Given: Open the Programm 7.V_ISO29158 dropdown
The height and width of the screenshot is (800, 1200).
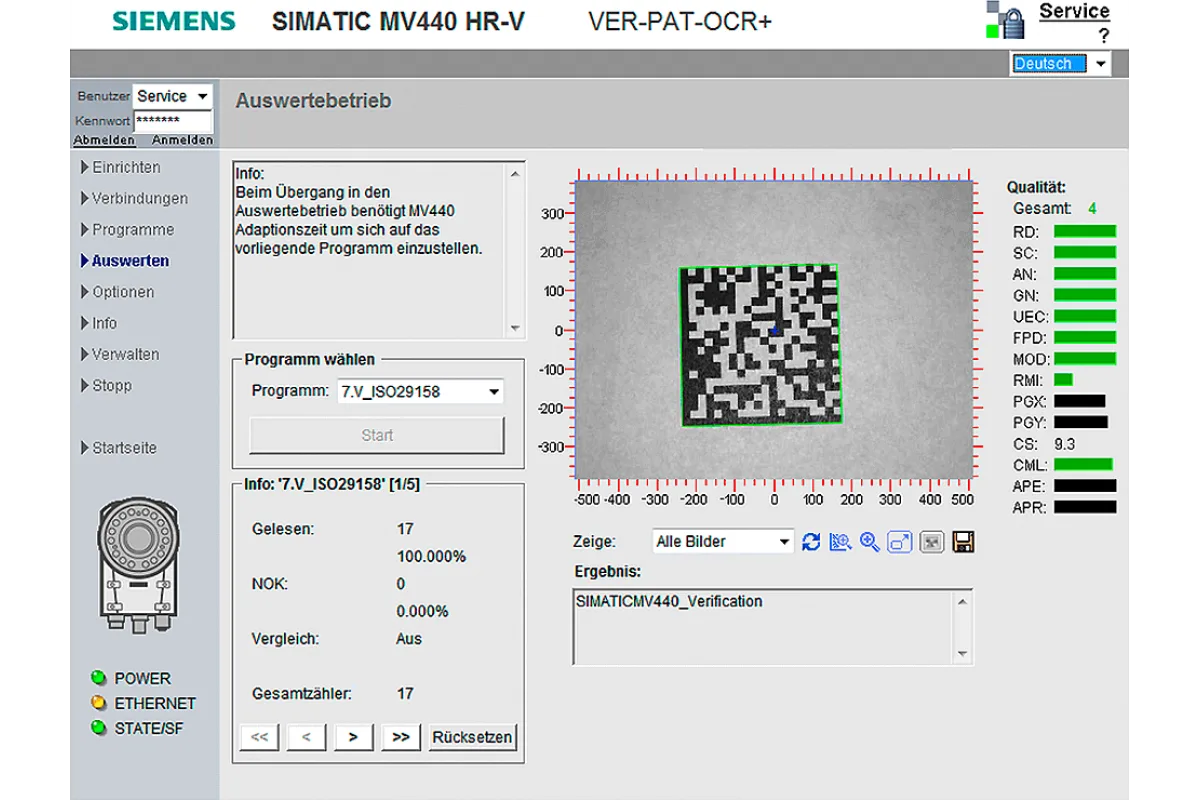Looking at the screenshot, I should point(421,392).
